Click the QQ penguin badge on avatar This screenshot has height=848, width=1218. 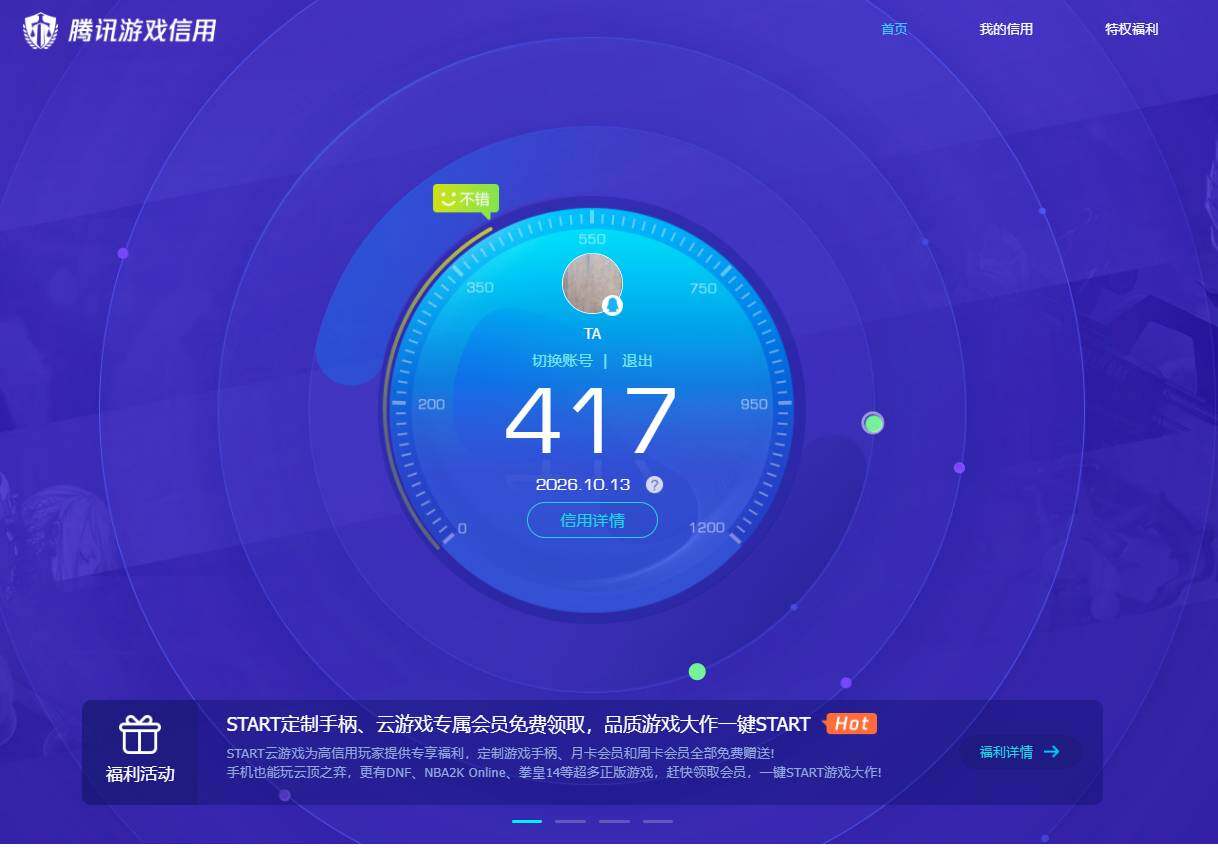[613, 305]
